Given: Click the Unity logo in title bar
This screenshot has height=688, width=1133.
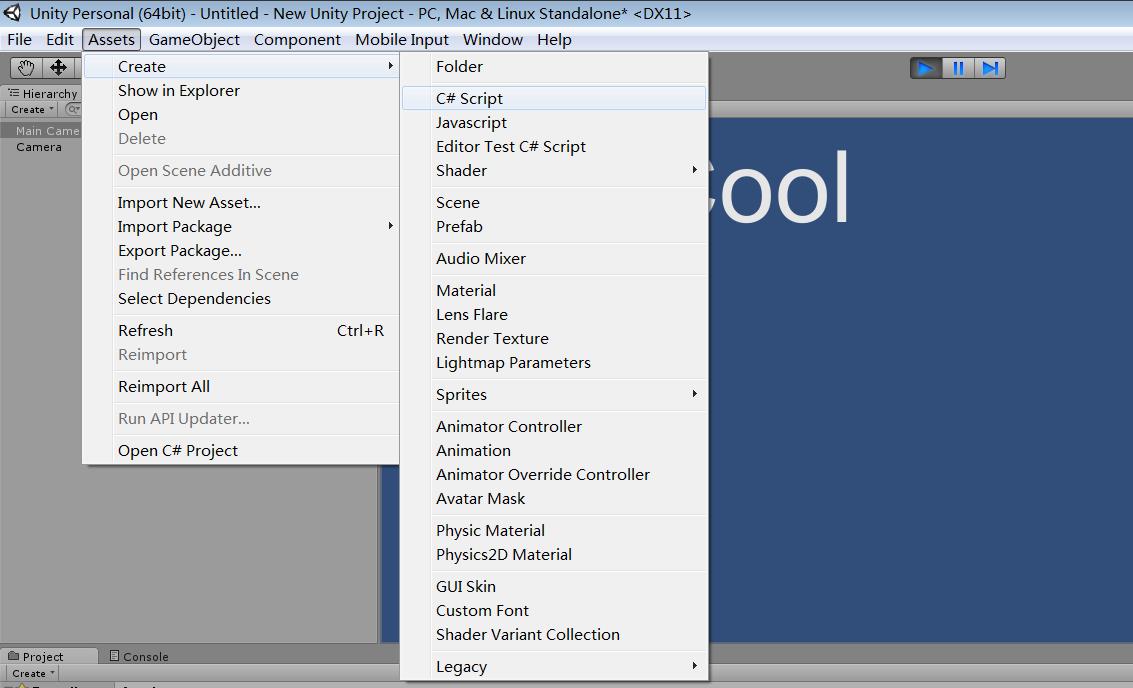Looking at the screenshot, I should click(x=12, y=13).
